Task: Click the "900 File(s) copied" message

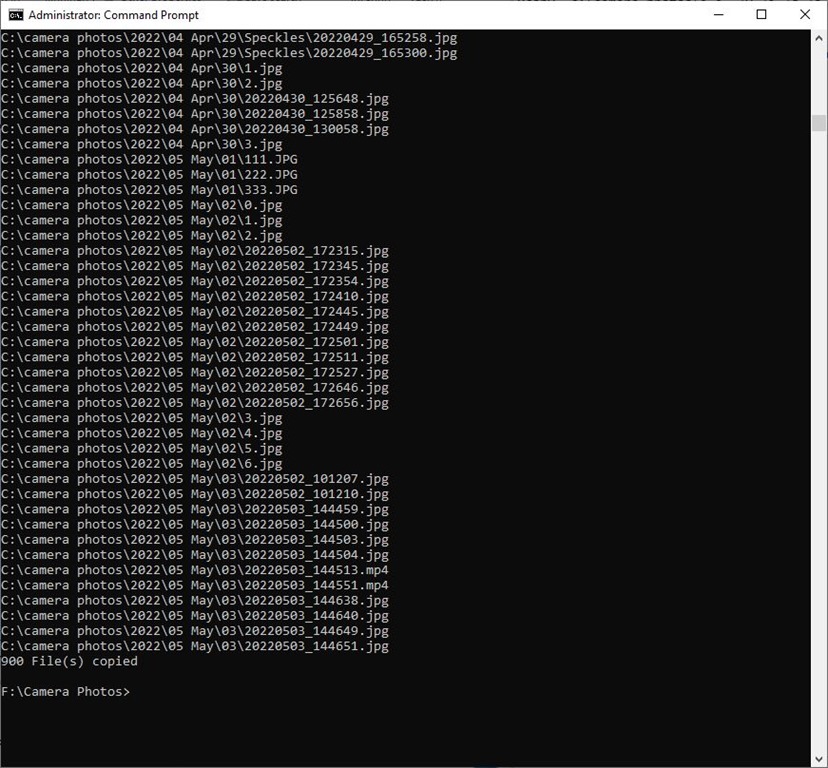Action: tap(70, 661)
